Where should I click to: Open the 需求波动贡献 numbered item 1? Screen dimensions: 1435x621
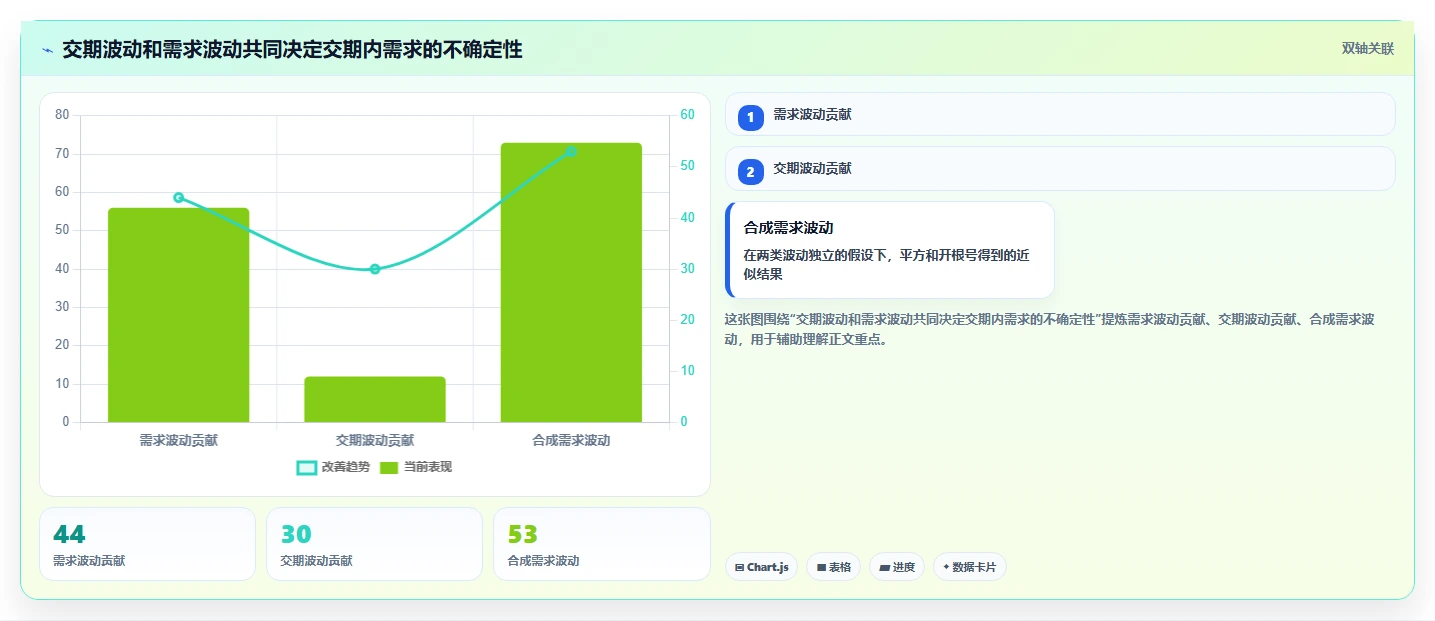[x=1060, y=114]
